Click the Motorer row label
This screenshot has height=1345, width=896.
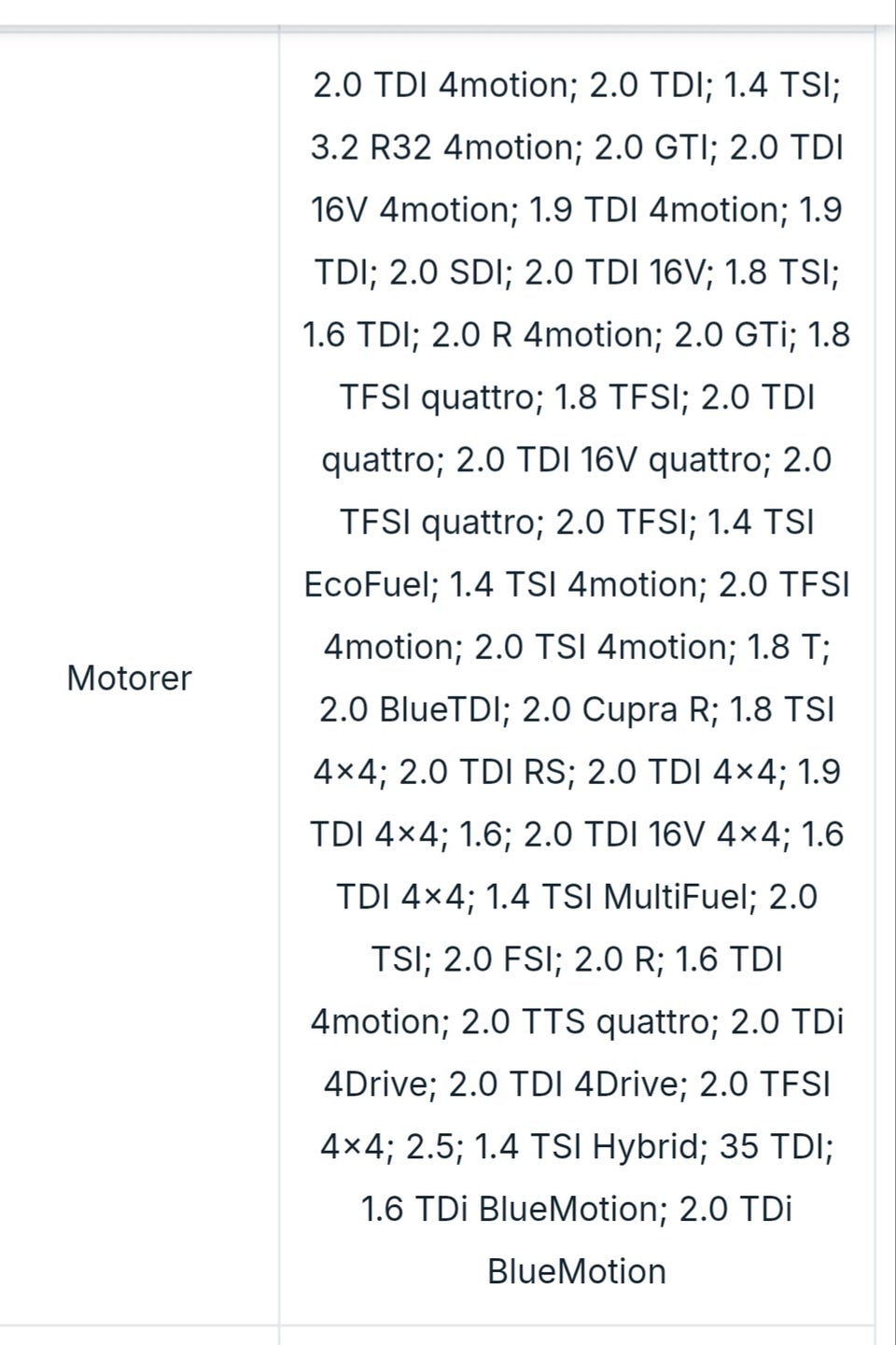(129, 678)
